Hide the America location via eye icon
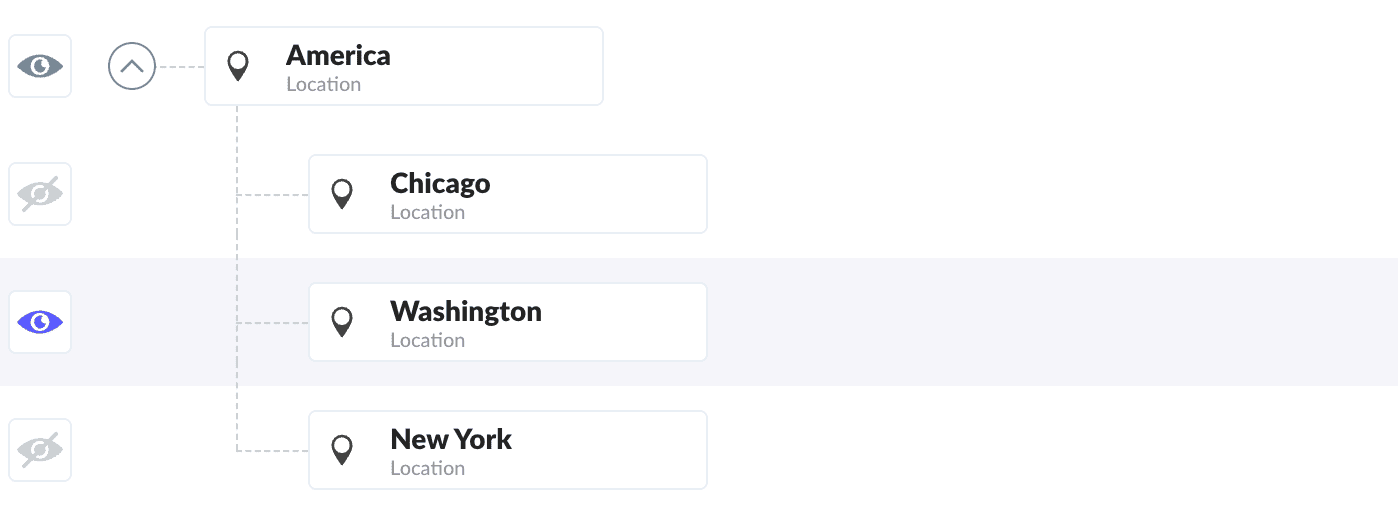This screenshot has width=1398, height=522. tap(40, 66)
